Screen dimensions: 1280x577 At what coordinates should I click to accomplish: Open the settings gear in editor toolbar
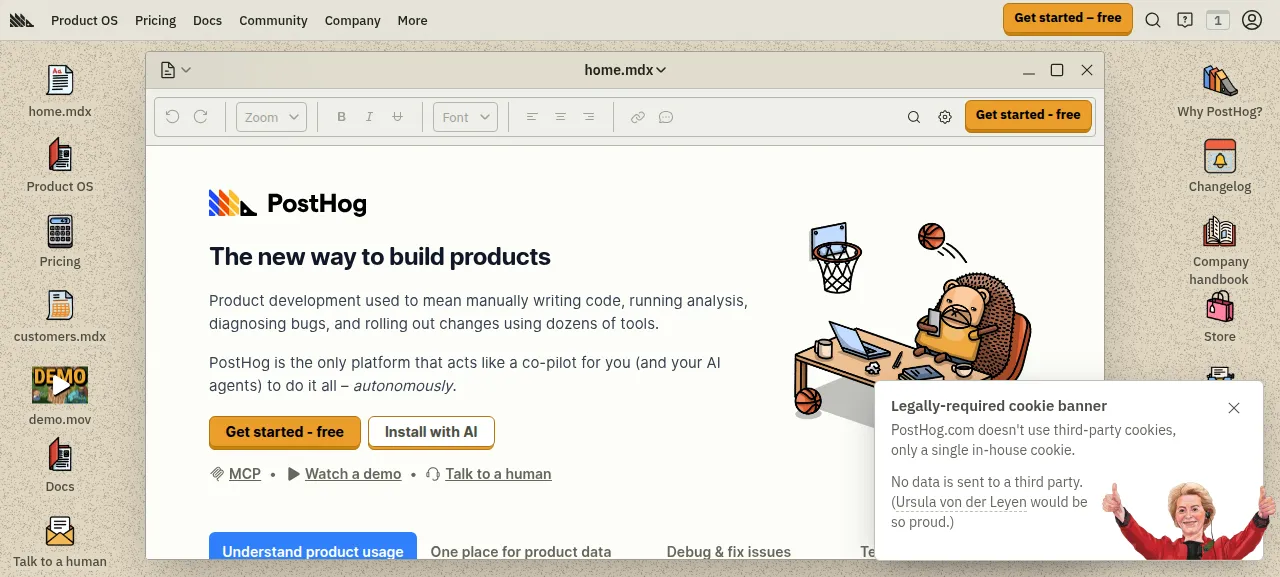tap(945, 117)
